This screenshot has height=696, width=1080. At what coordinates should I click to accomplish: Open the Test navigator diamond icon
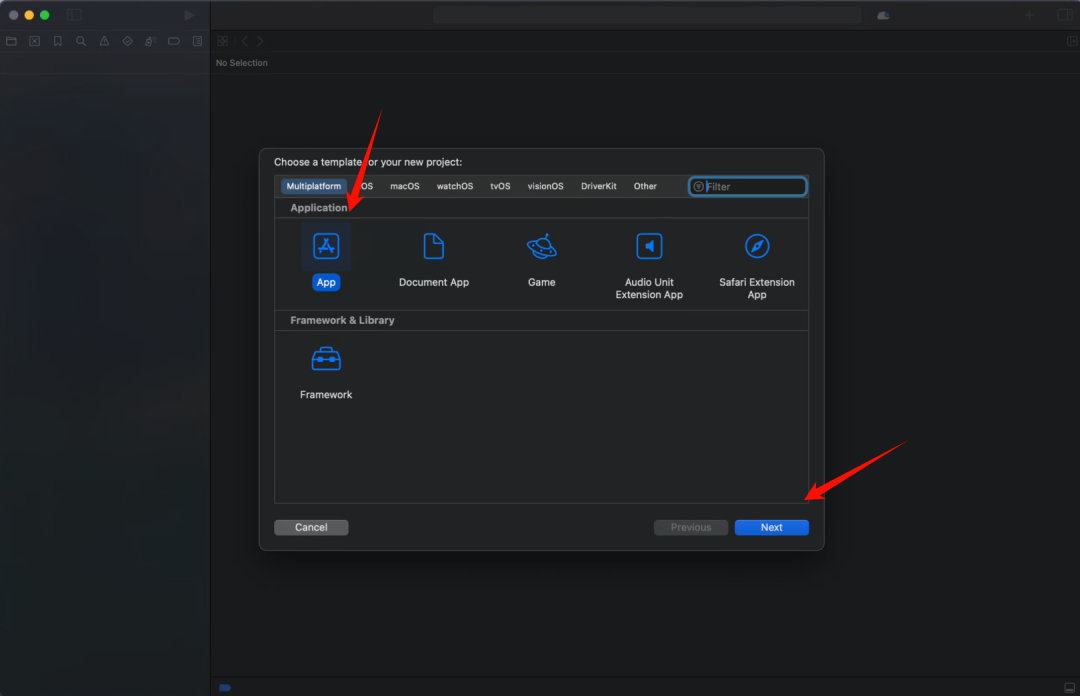[127, 41]
